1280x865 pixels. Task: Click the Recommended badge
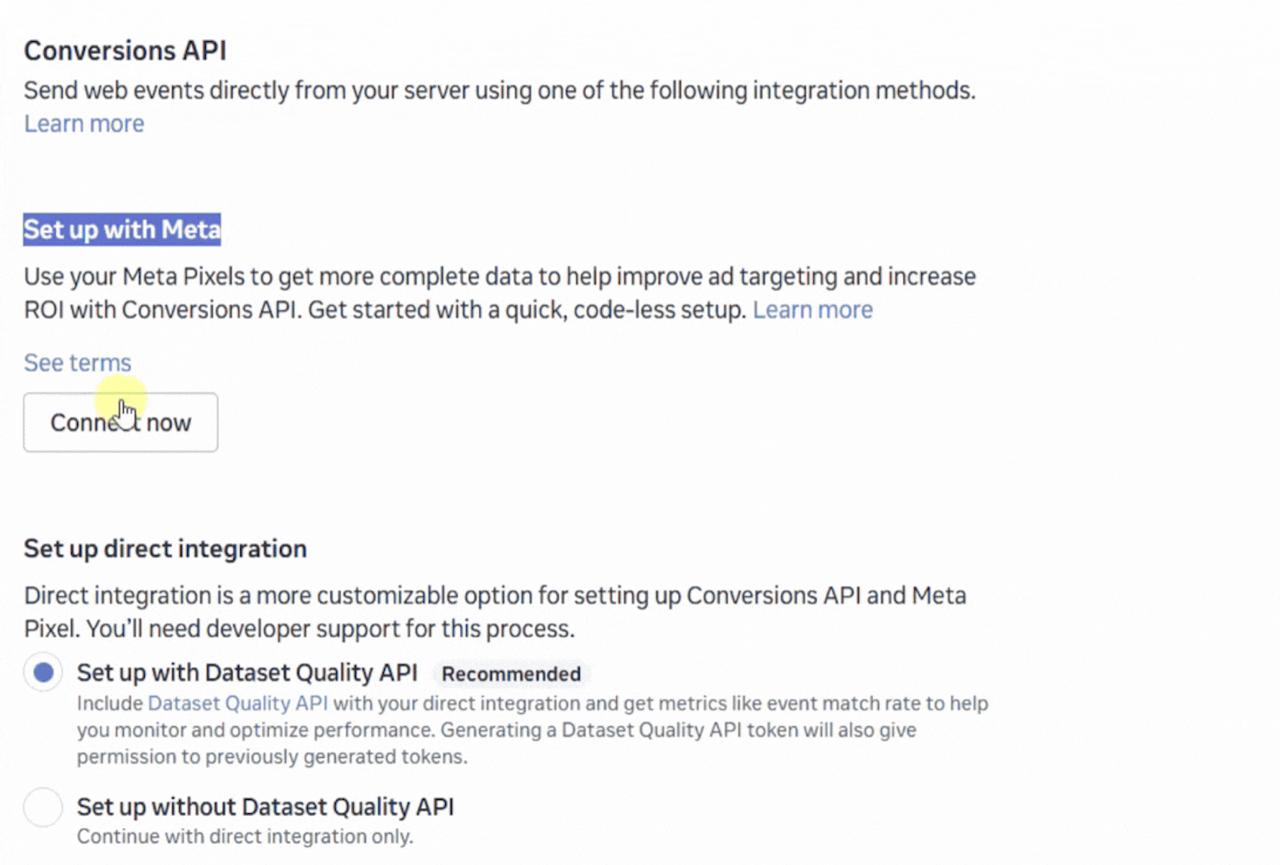coord(511,674)
